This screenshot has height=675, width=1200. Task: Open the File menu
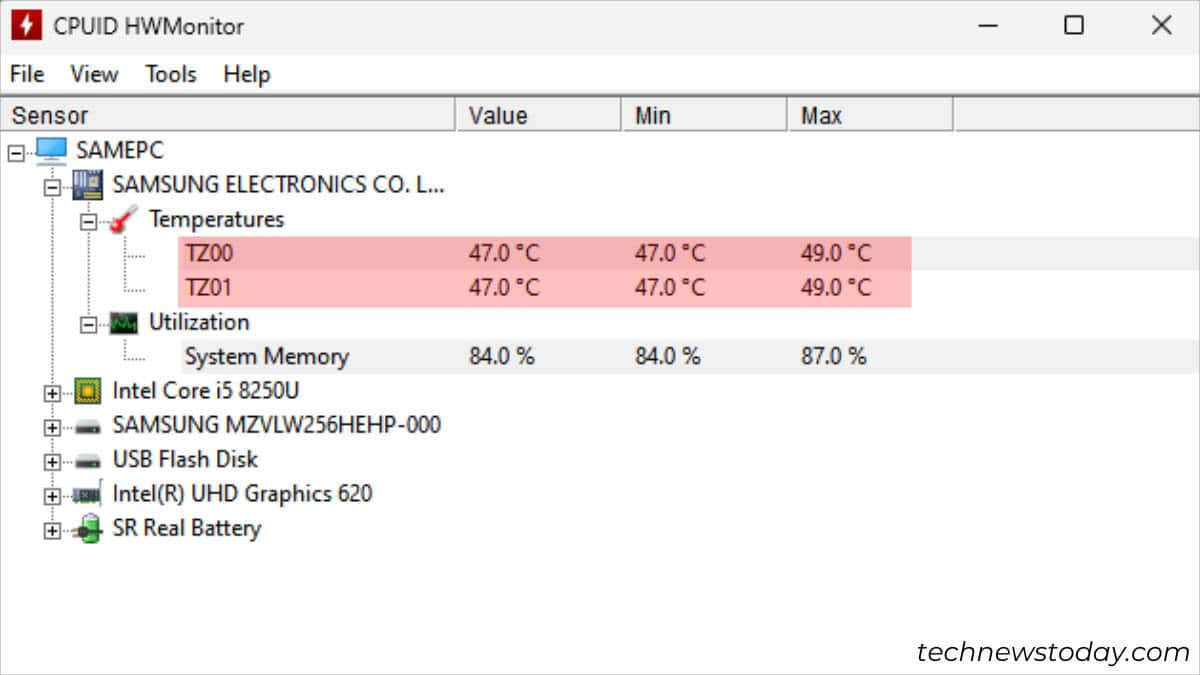click(26, 74)
